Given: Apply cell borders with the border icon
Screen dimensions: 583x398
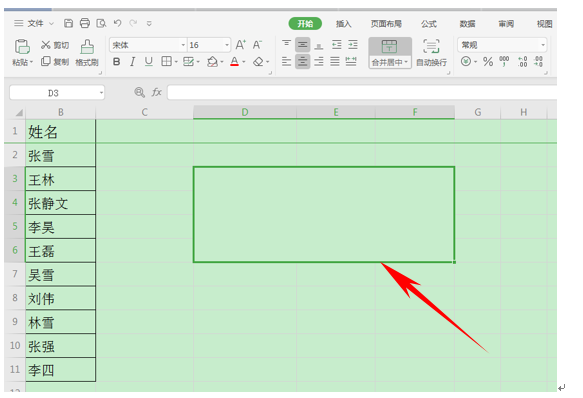Looking at the screenshot, I should pyautogui.click(x=167, y=61).
